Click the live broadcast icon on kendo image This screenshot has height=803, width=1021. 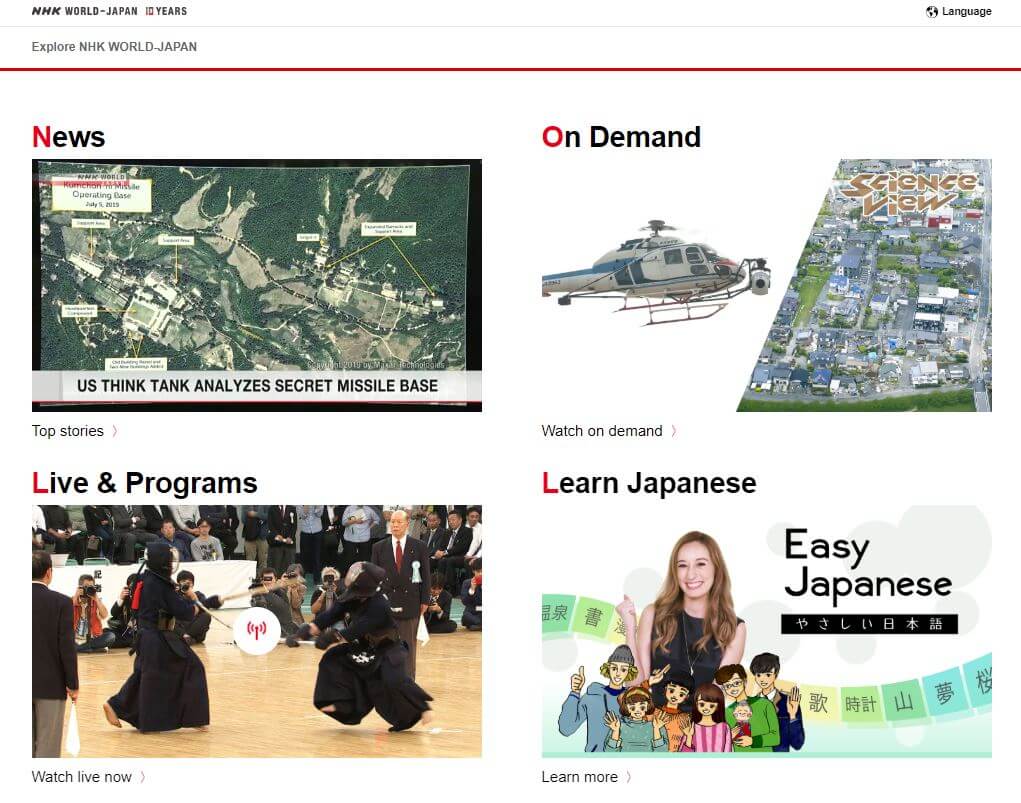point(257,630)
